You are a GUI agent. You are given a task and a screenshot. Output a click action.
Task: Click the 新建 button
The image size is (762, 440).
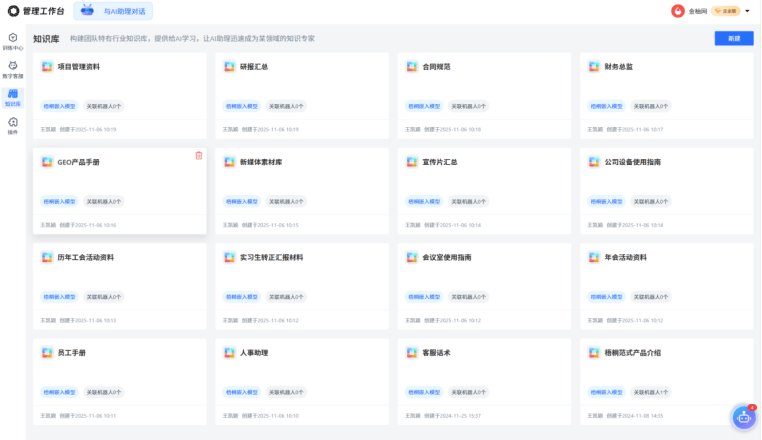pos(734,38)
